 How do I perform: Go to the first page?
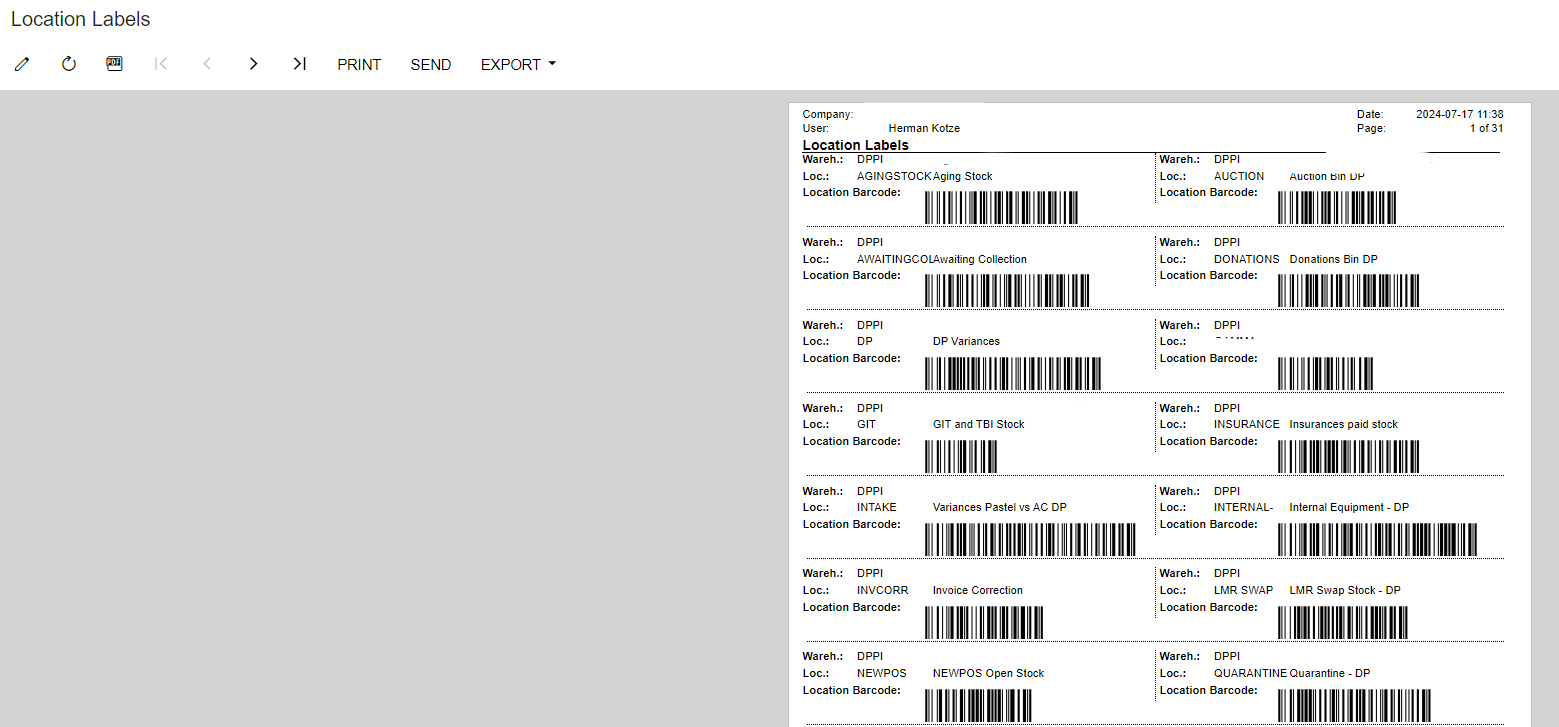click(x=161, y=64)
